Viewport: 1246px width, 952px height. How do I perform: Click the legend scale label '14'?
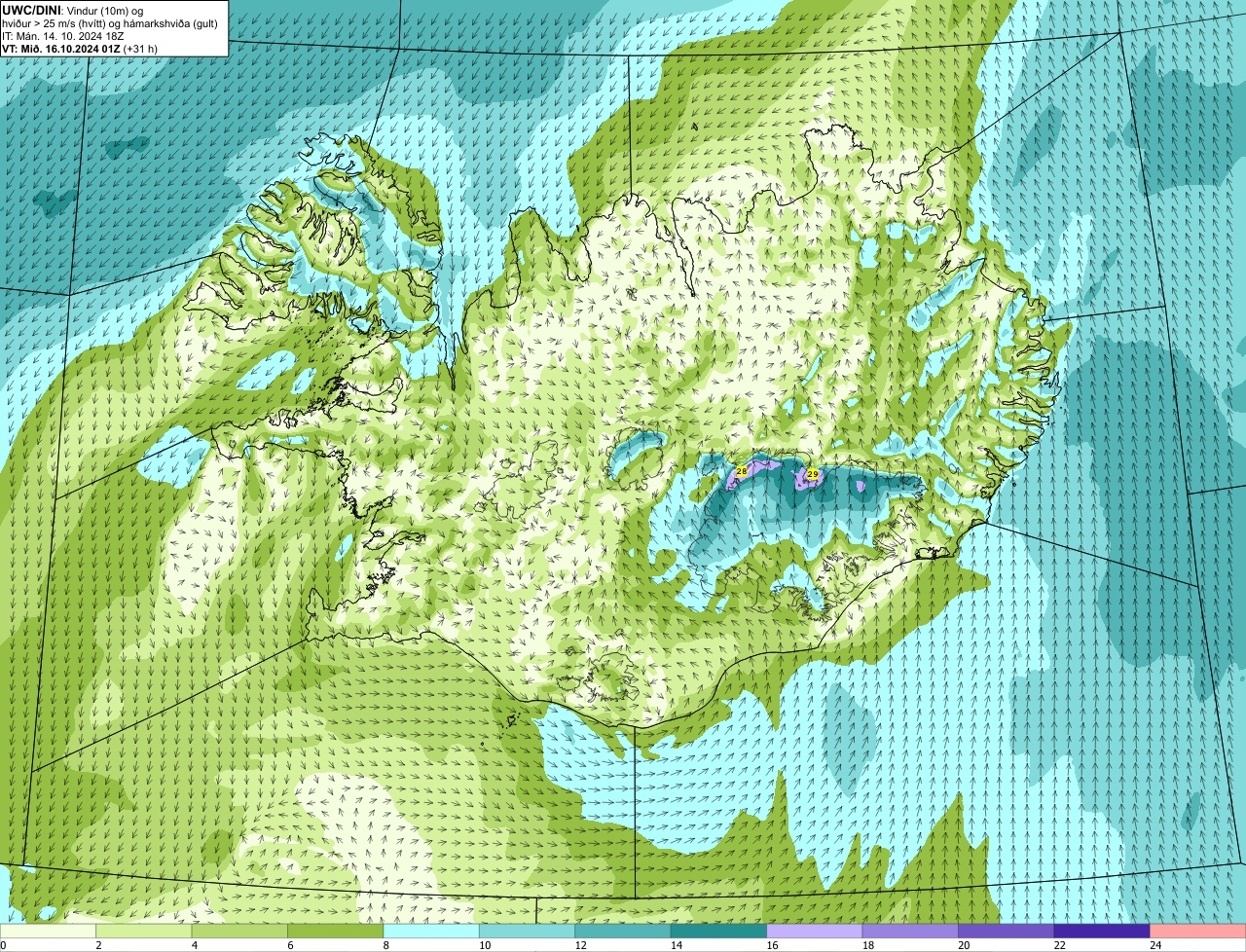coord(677,945)
